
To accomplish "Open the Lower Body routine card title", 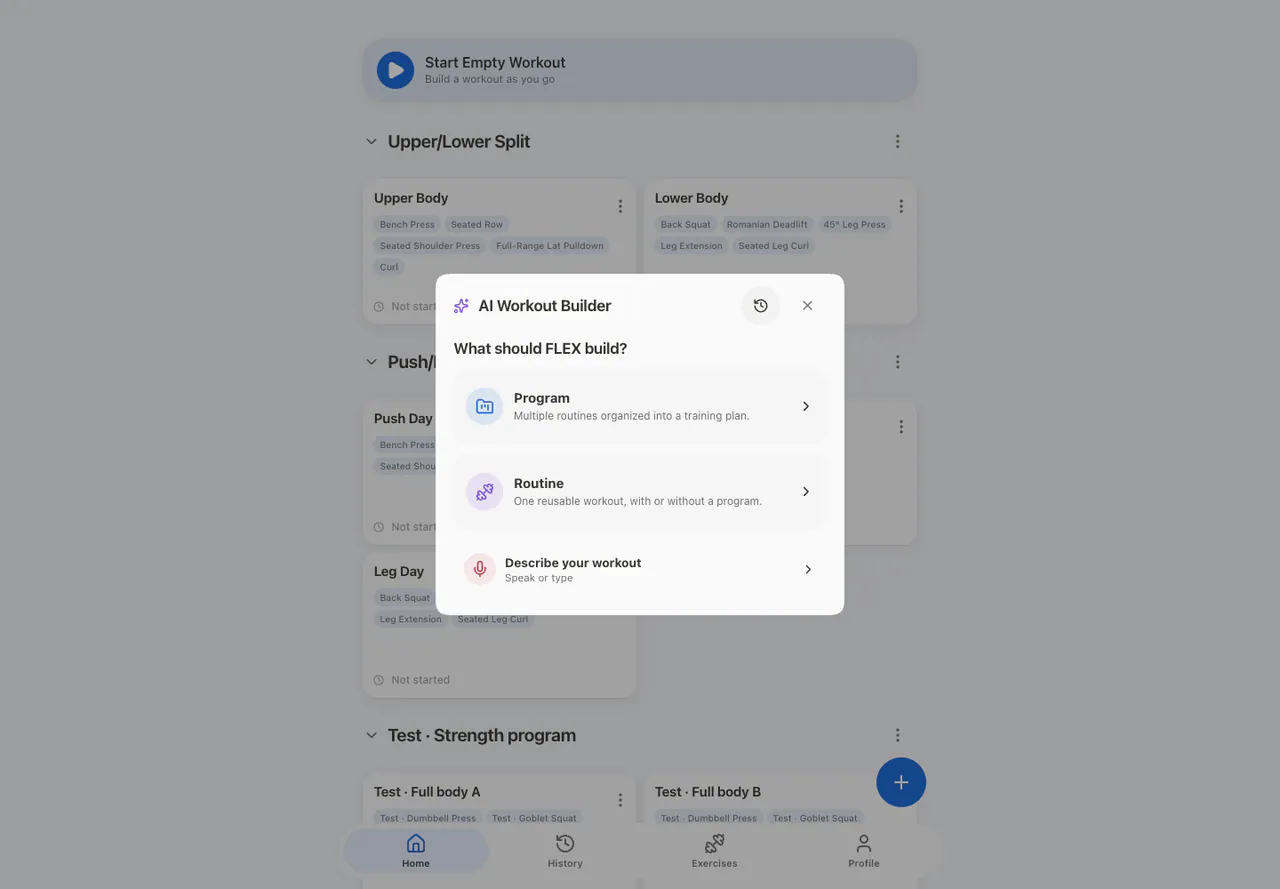I will click(x=691, y=198).
